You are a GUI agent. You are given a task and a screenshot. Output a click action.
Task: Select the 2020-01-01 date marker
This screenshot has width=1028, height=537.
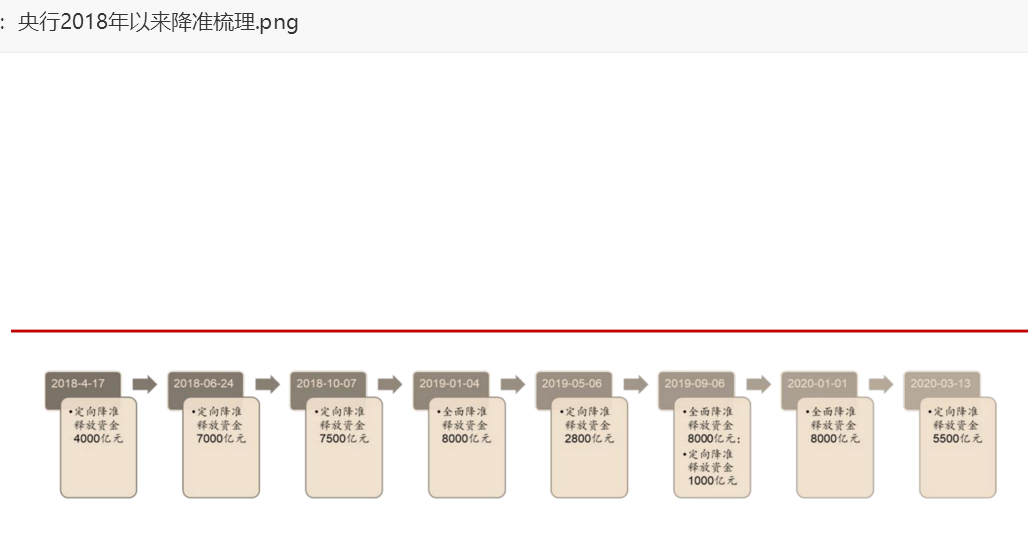pos(819,384)
